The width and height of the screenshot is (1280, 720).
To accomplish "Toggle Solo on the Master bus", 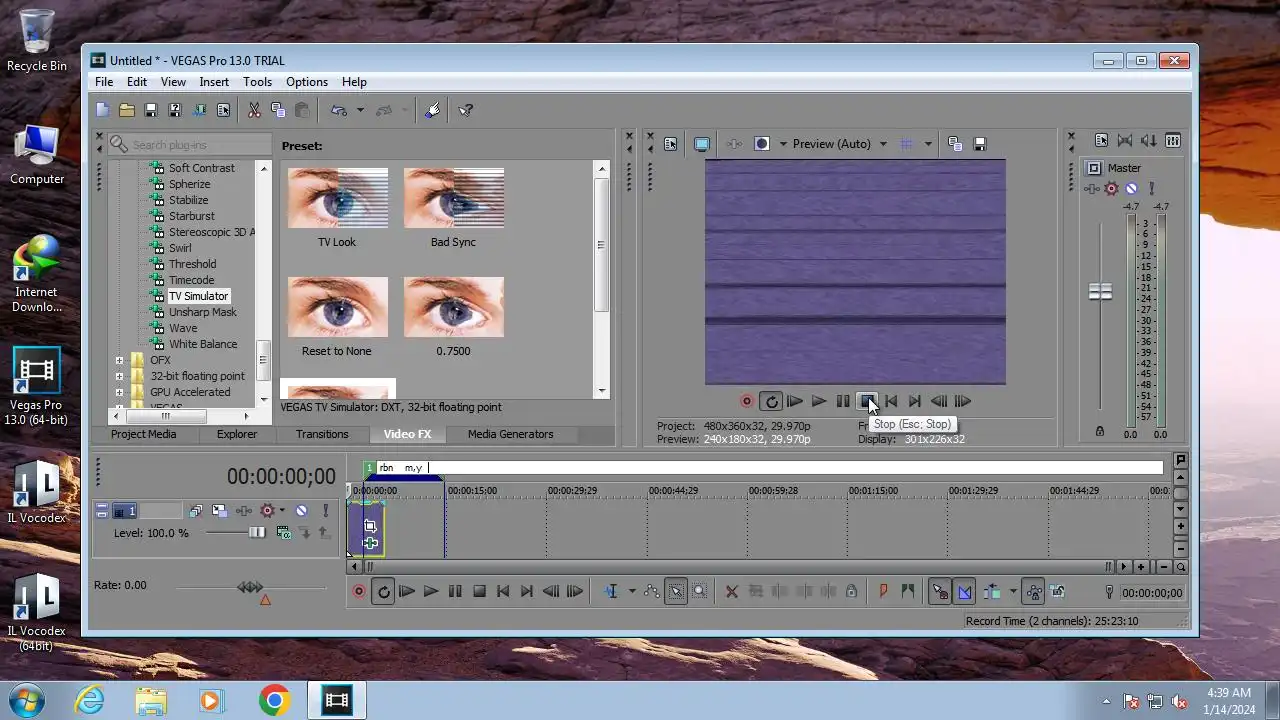I will point(1151,188).
